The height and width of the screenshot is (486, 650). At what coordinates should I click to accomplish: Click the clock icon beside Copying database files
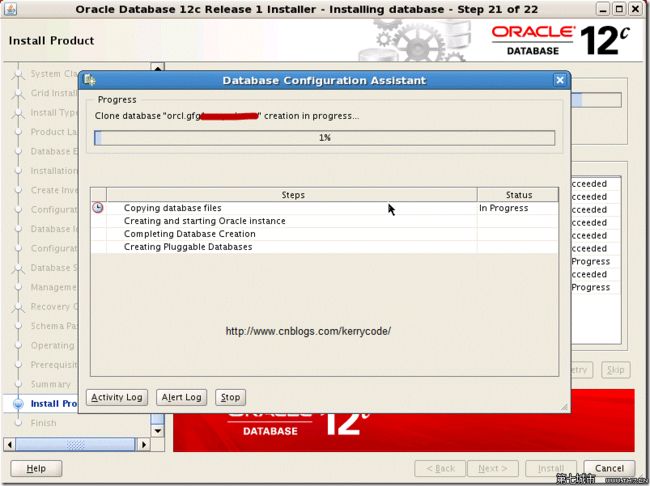tap(98, 207)
